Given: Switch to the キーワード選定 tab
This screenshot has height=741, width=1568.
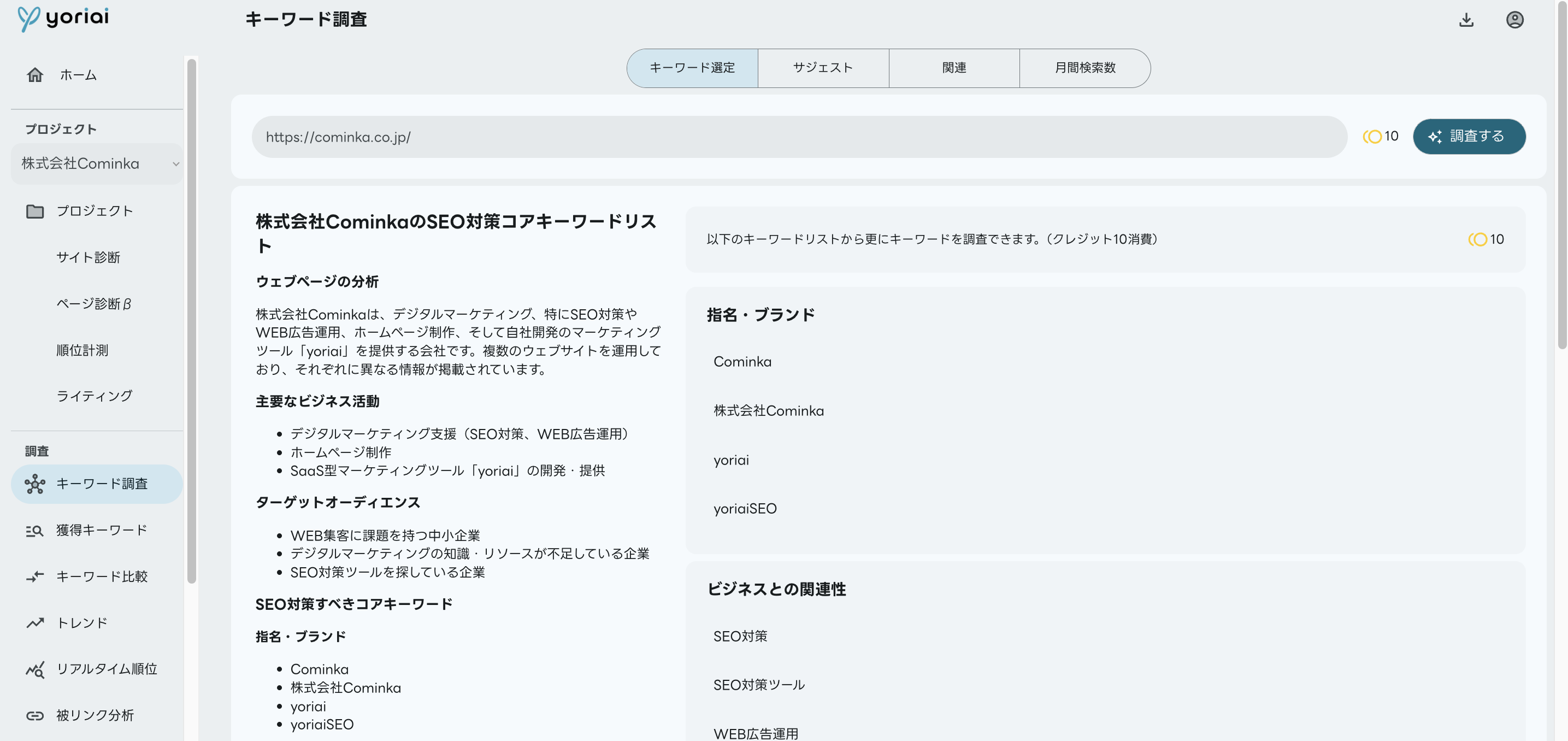Looking at the screenshot, I should click(x=692, y=68).
